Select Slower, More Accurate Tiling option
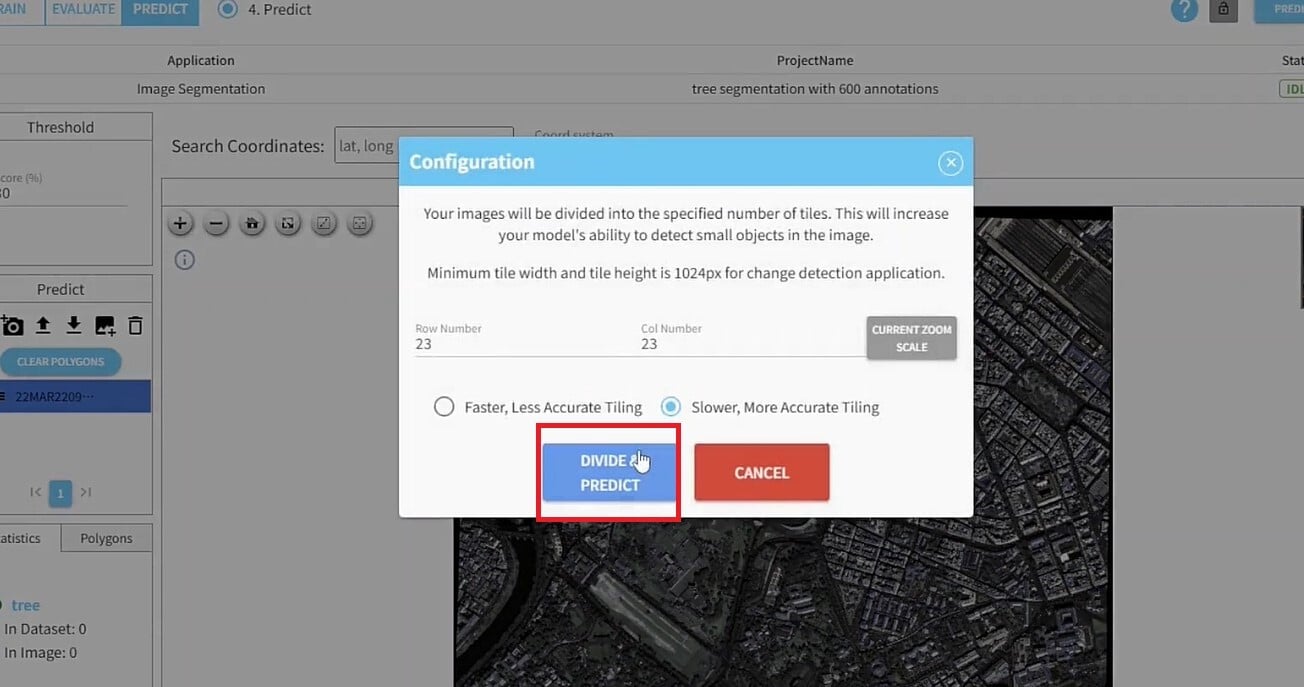 tap(671, 407)
